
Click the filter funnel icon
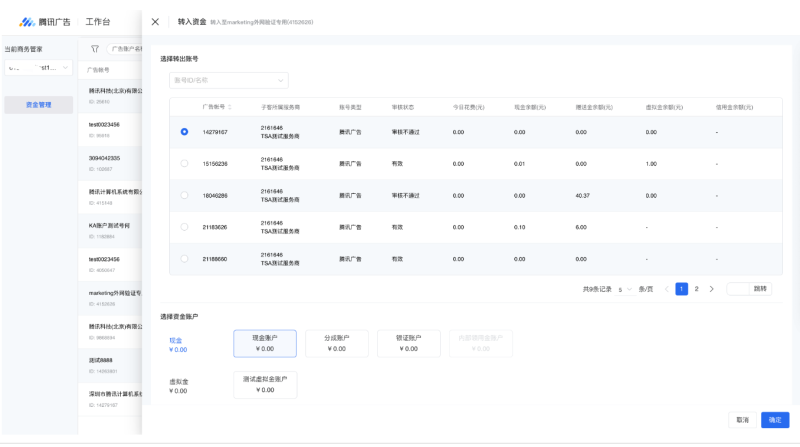(95, 47)
